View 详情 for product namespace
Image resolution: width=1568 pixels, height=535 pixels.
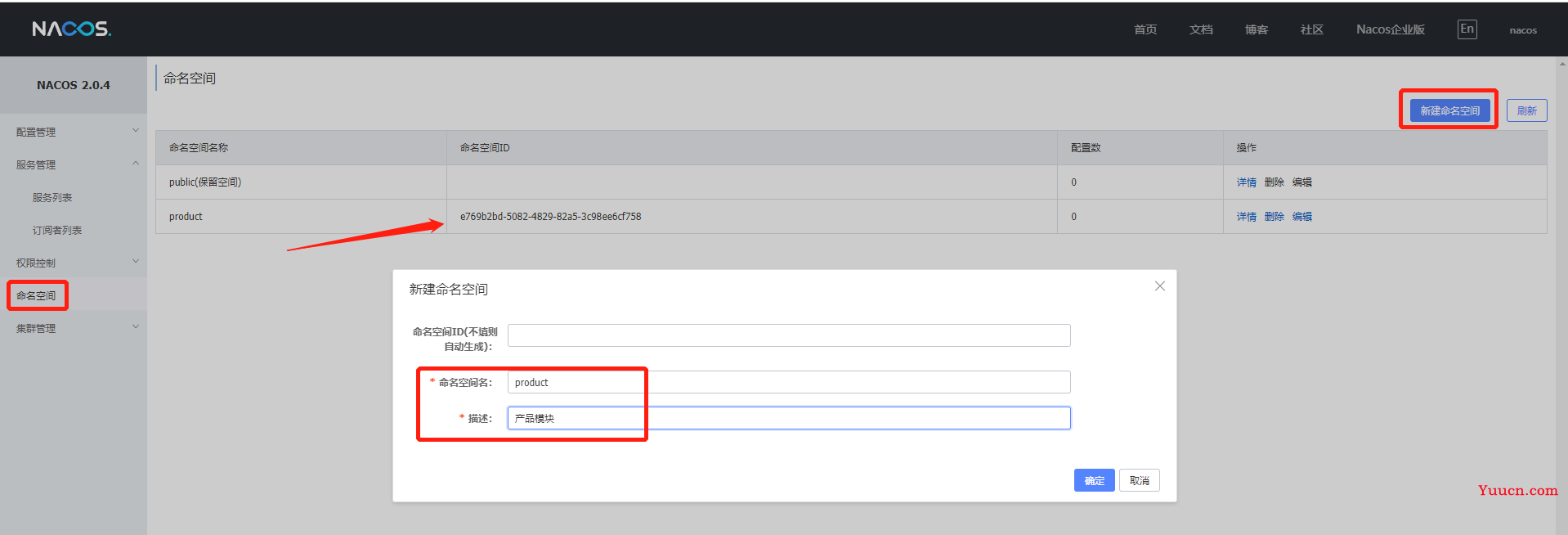[x=1247, y=217]
